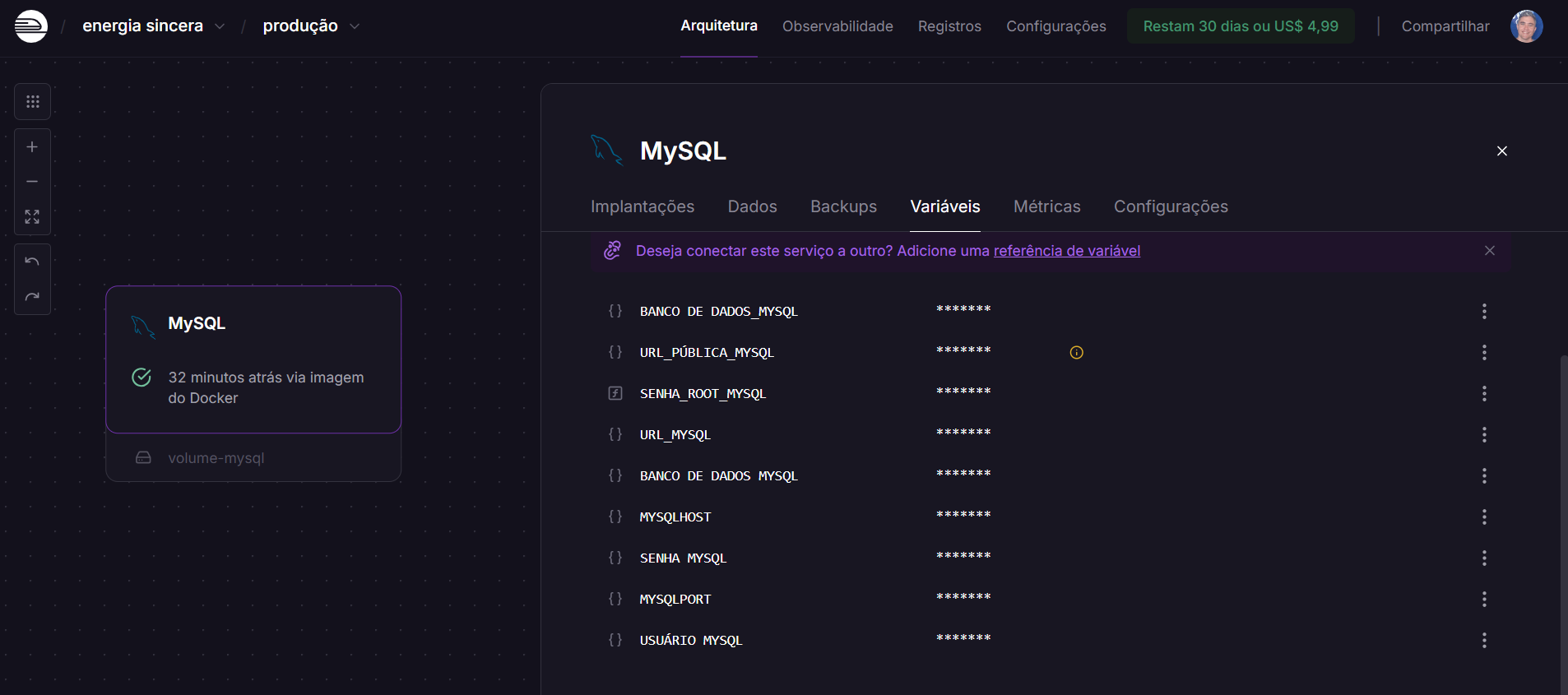
Task: Click the MySQL dolphin icon in panel header
Action: (x=607, y=151)
